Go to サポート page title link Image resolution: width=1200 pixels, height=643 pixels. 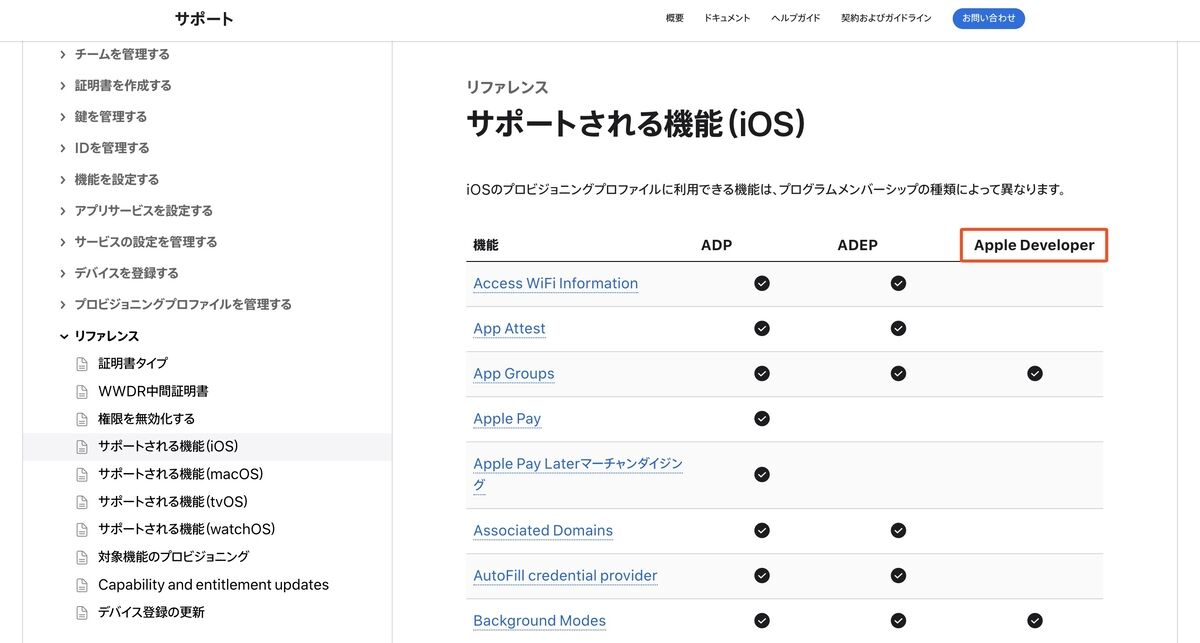pos(204,19)
